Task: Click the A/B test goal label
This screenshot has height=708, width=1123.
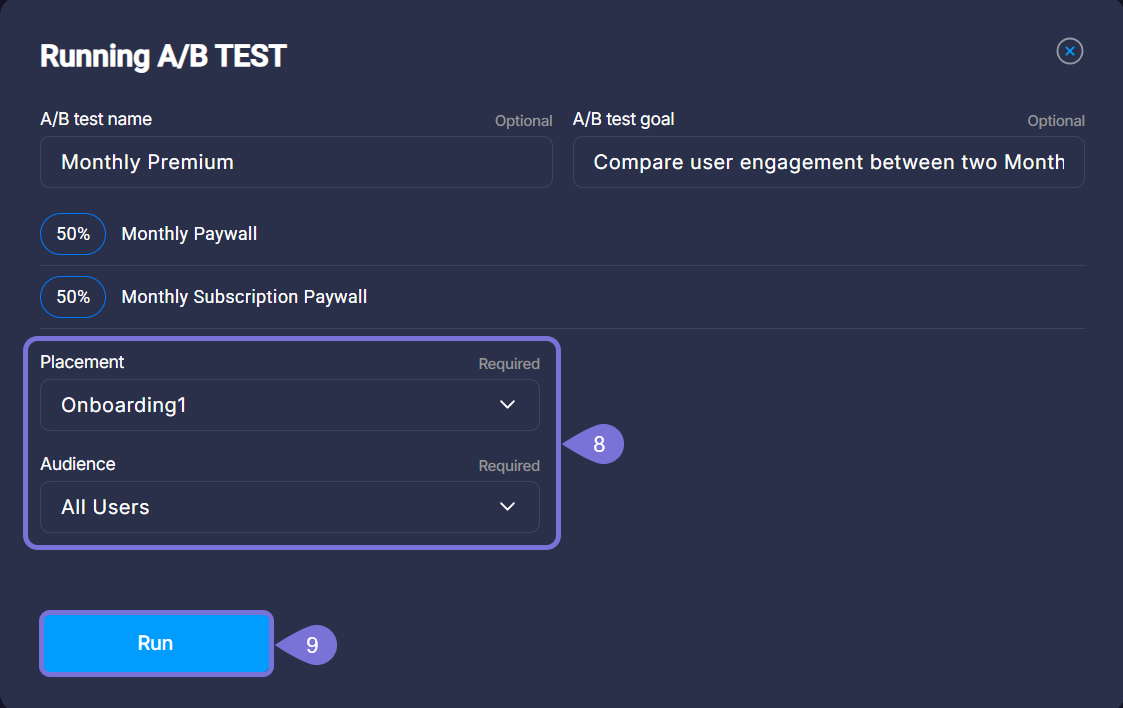Action: (623, 119)
